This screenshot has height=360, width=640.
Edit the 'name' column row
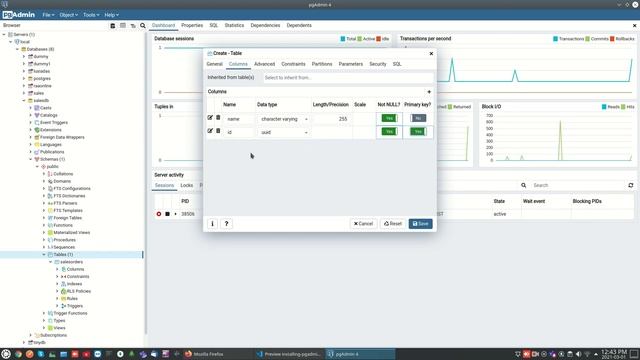click(210, 118)
